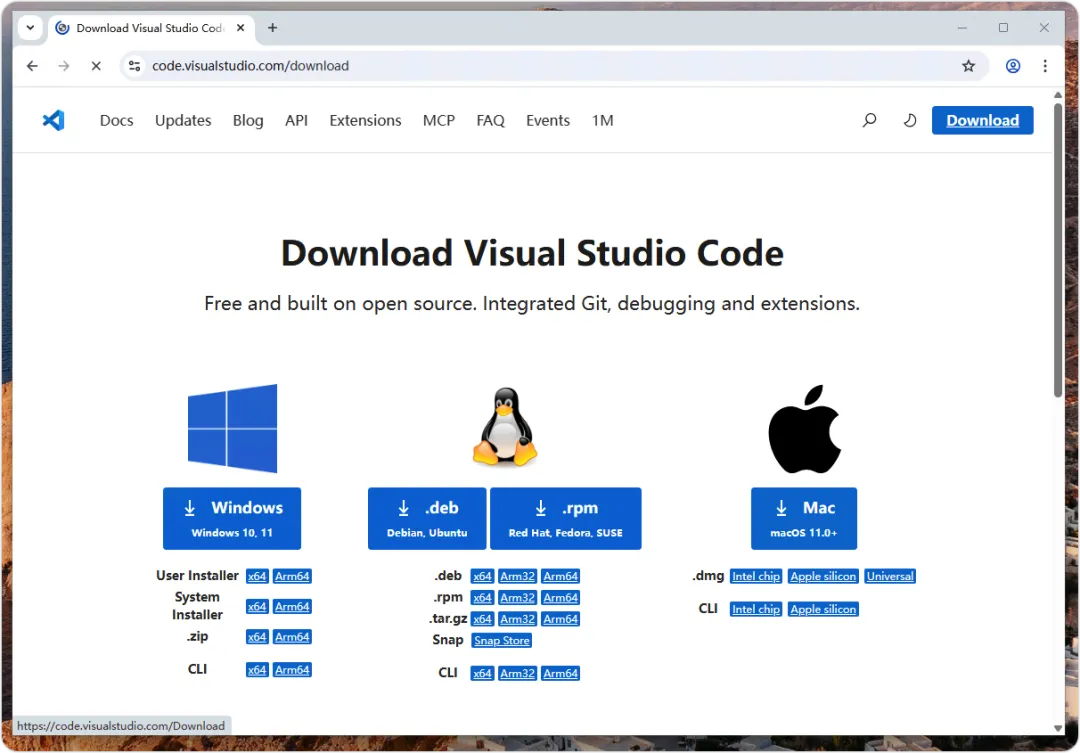Screen dimensions: 1080x753
Task: Open Events nav link
Action: coord(548,121)
